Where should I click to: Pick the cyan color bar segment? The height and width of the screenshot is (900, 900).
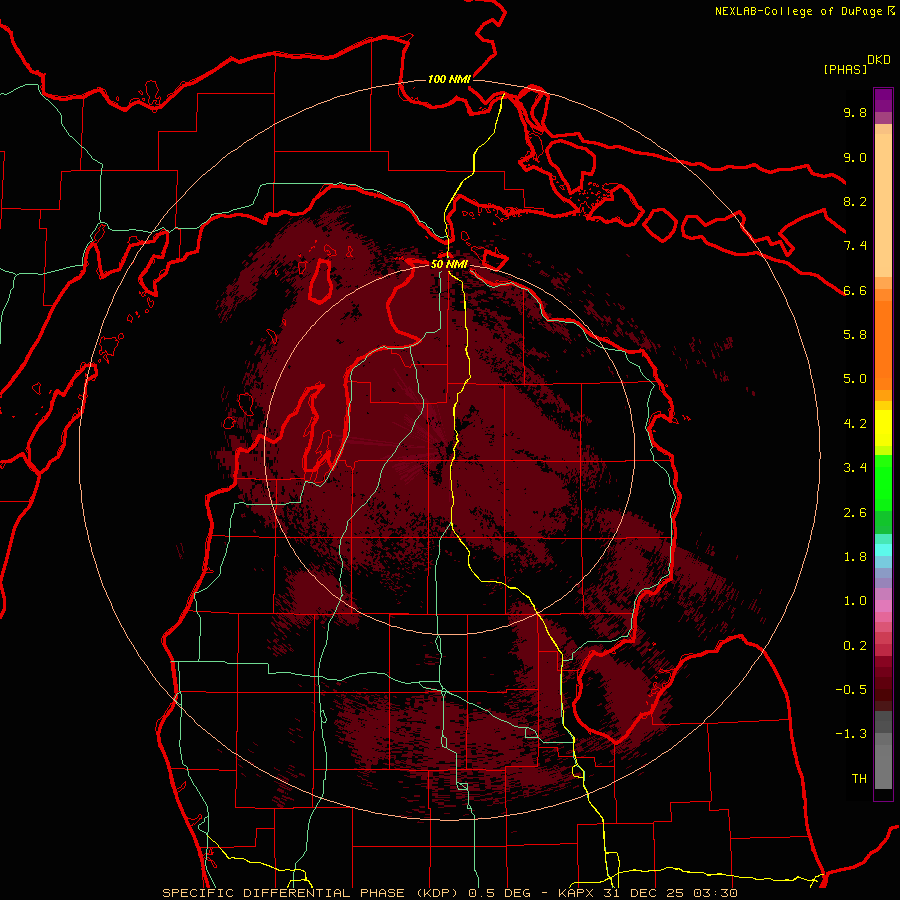pos(883,550)
